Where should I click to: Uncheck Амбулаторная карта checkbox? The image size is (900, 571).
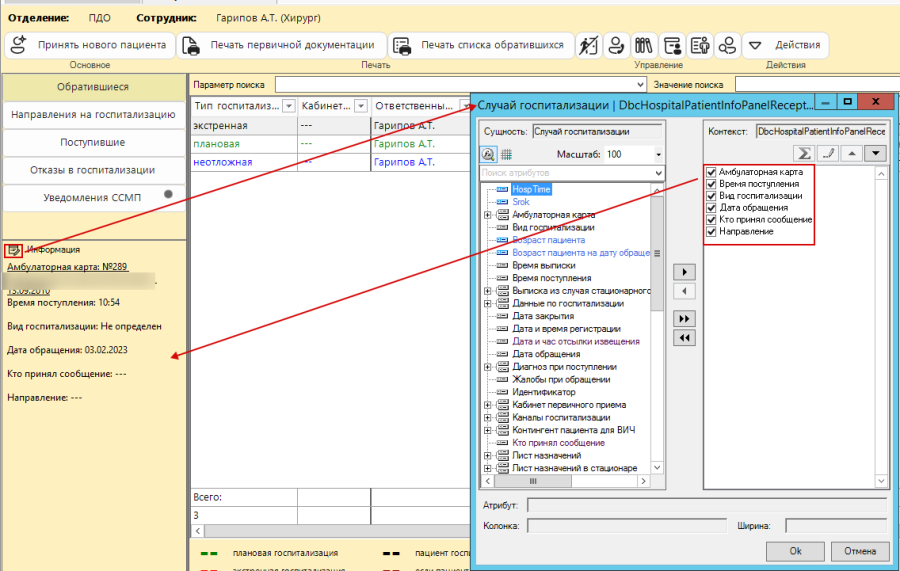pos(711,172)
